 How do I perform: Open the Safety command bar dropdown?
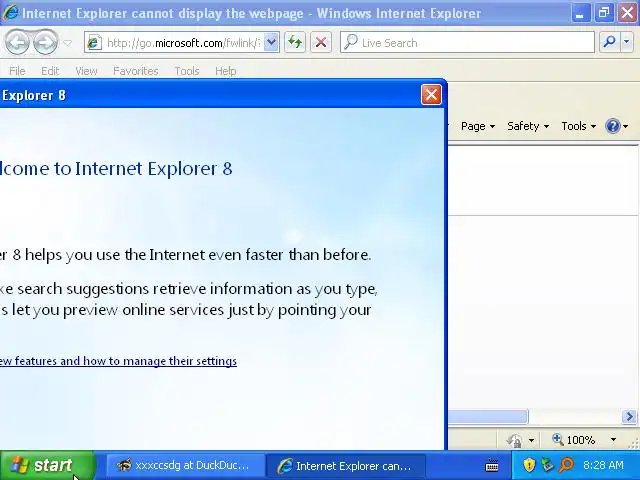[527, 126]
